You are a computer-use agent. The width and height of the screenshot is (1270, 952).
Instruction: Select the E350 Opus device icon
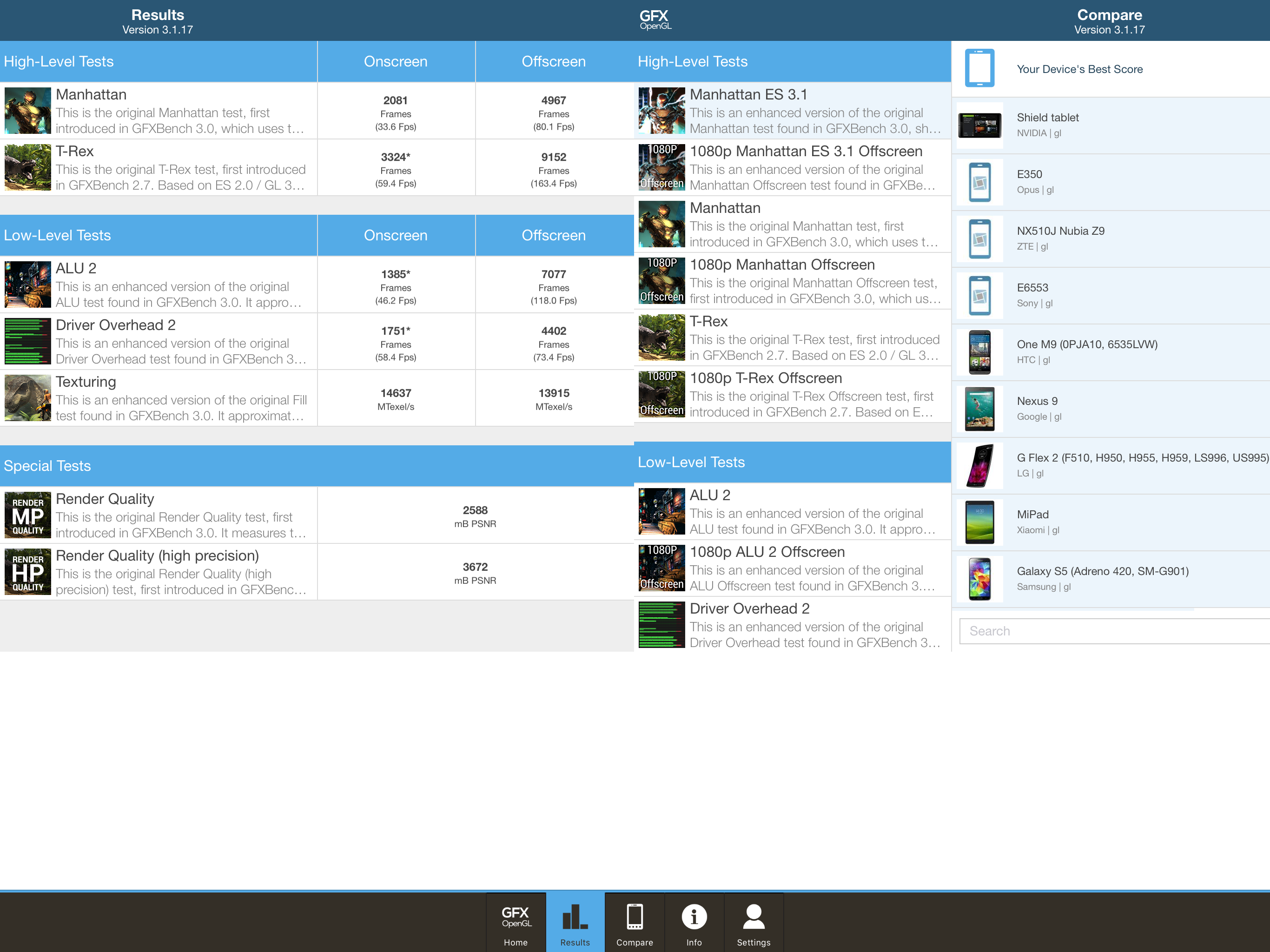click(979, 182)
